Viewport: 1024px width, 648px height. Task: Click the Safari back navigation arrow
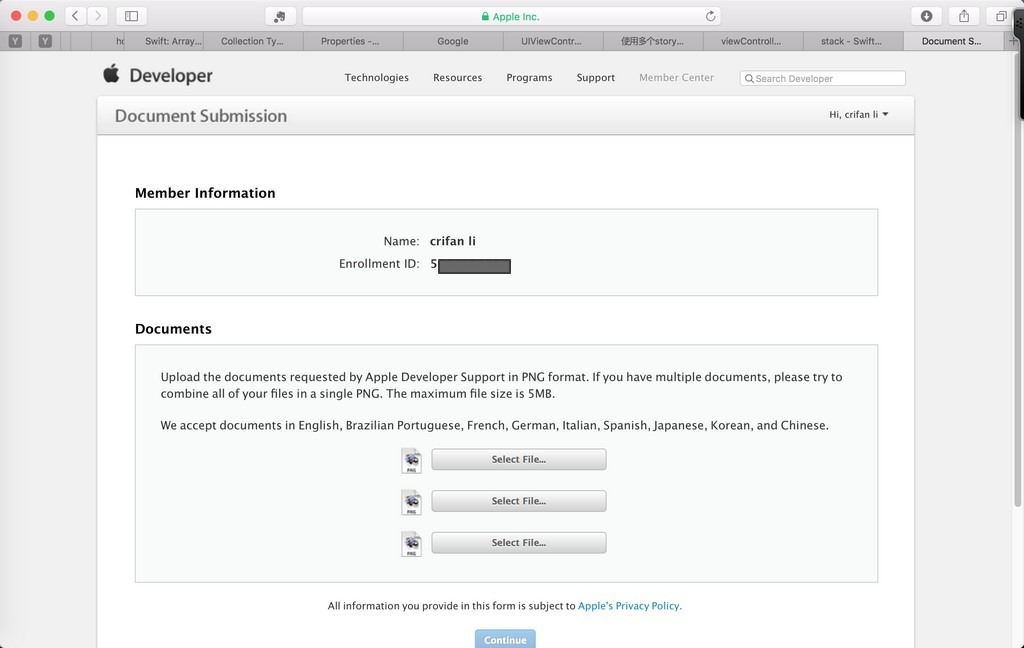(x=76, y=16)
